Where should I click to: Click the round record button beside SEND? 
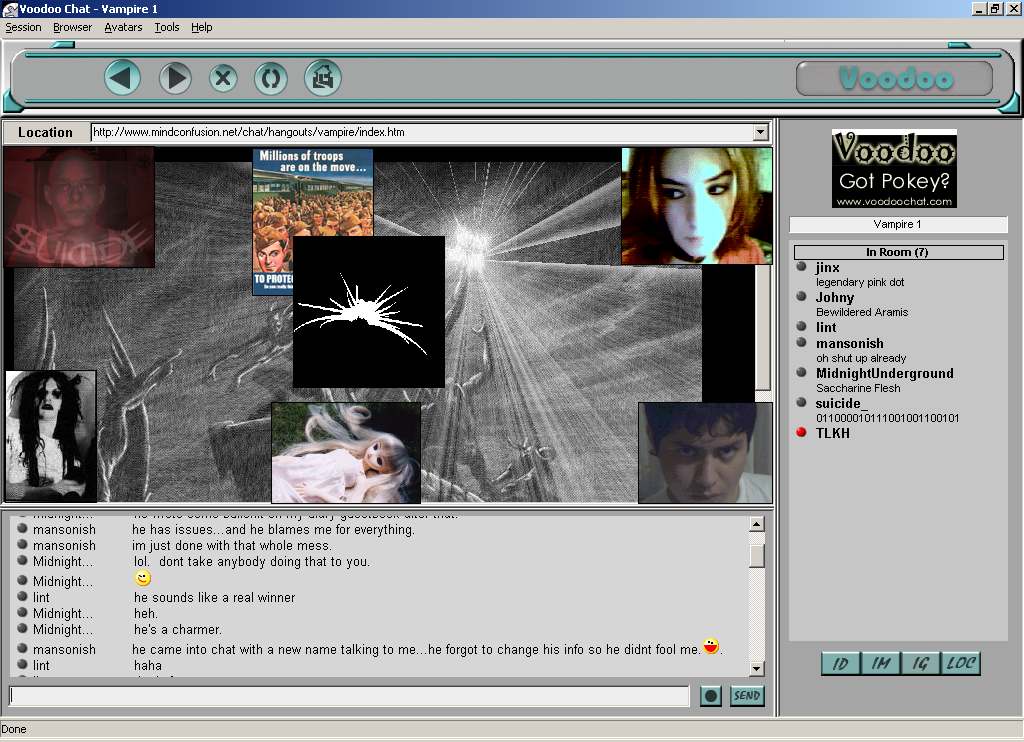pyautogui.click(x=710, y=695)
